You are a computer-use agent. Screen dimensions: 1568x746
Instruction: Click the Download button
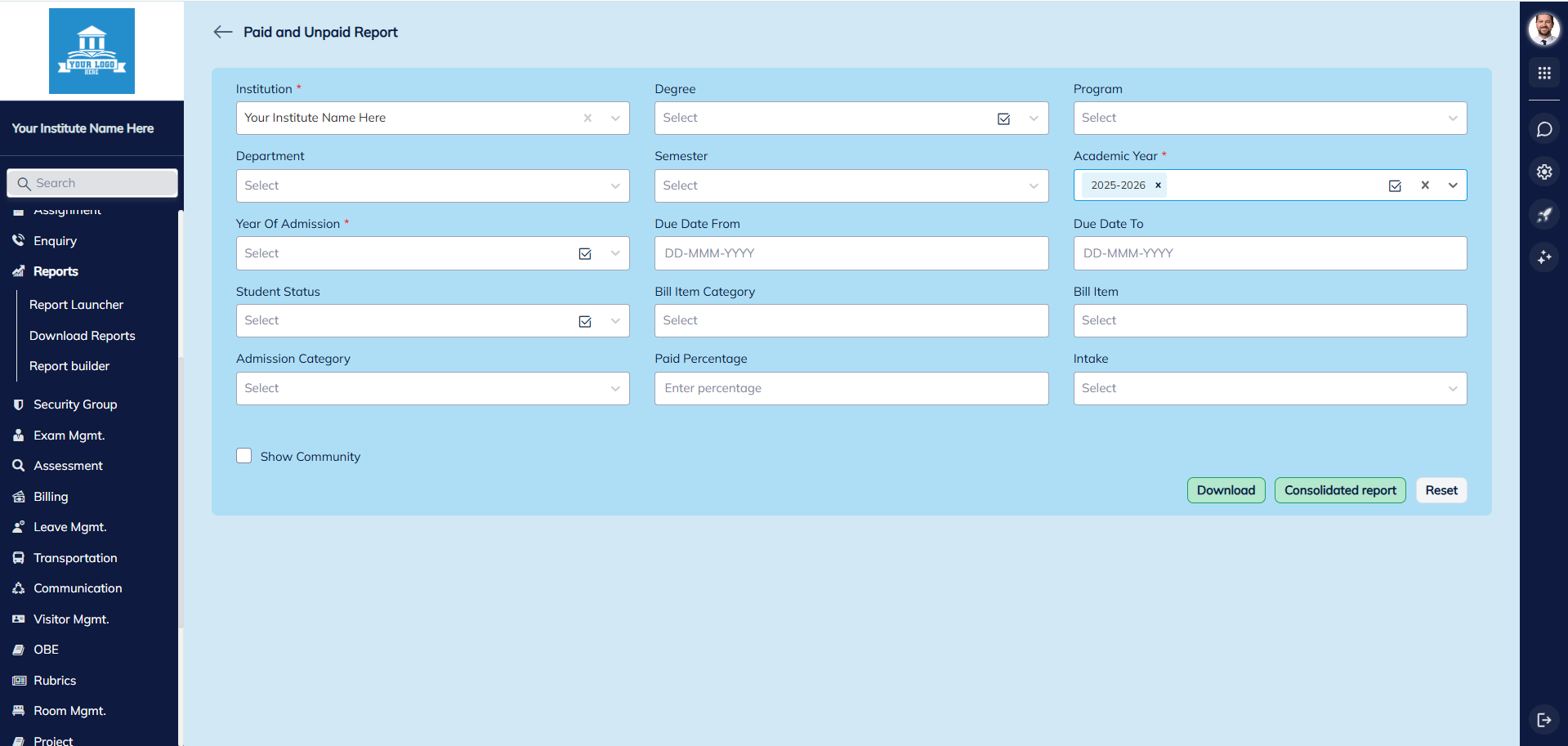coord(1226,490)
